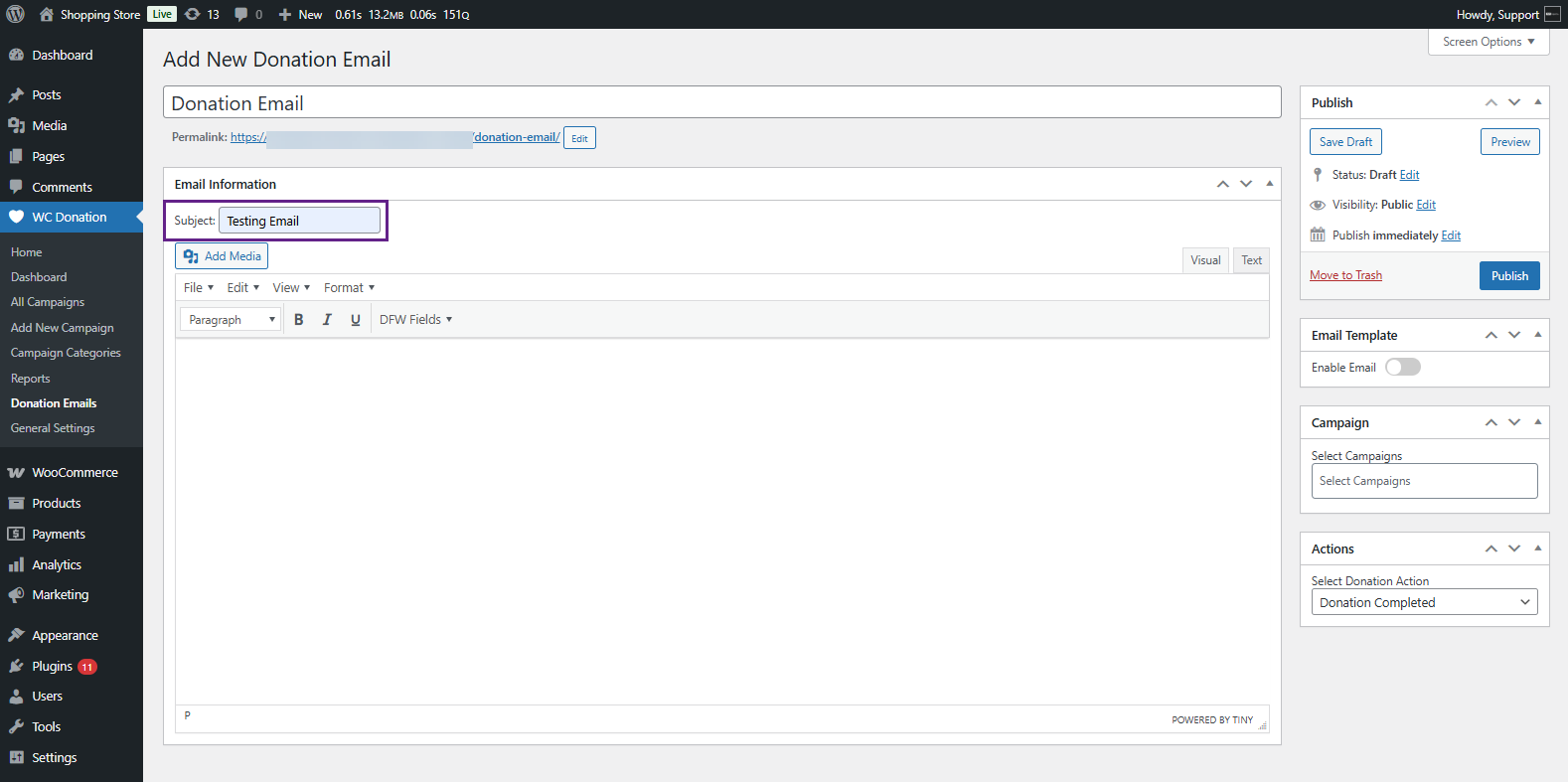Click the Underline formatting icon

point(355,320)
